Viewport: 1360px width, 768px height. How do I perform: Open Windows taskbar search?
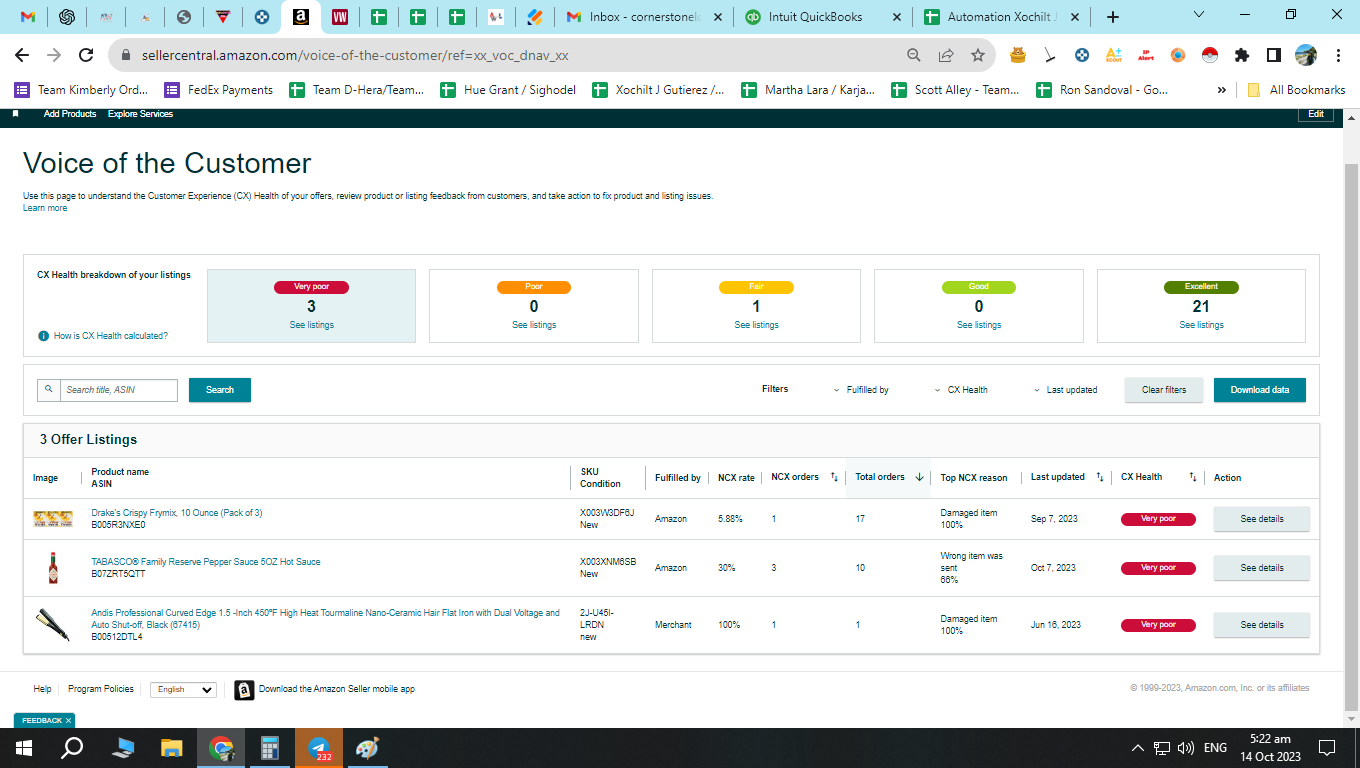pos(72,748)
